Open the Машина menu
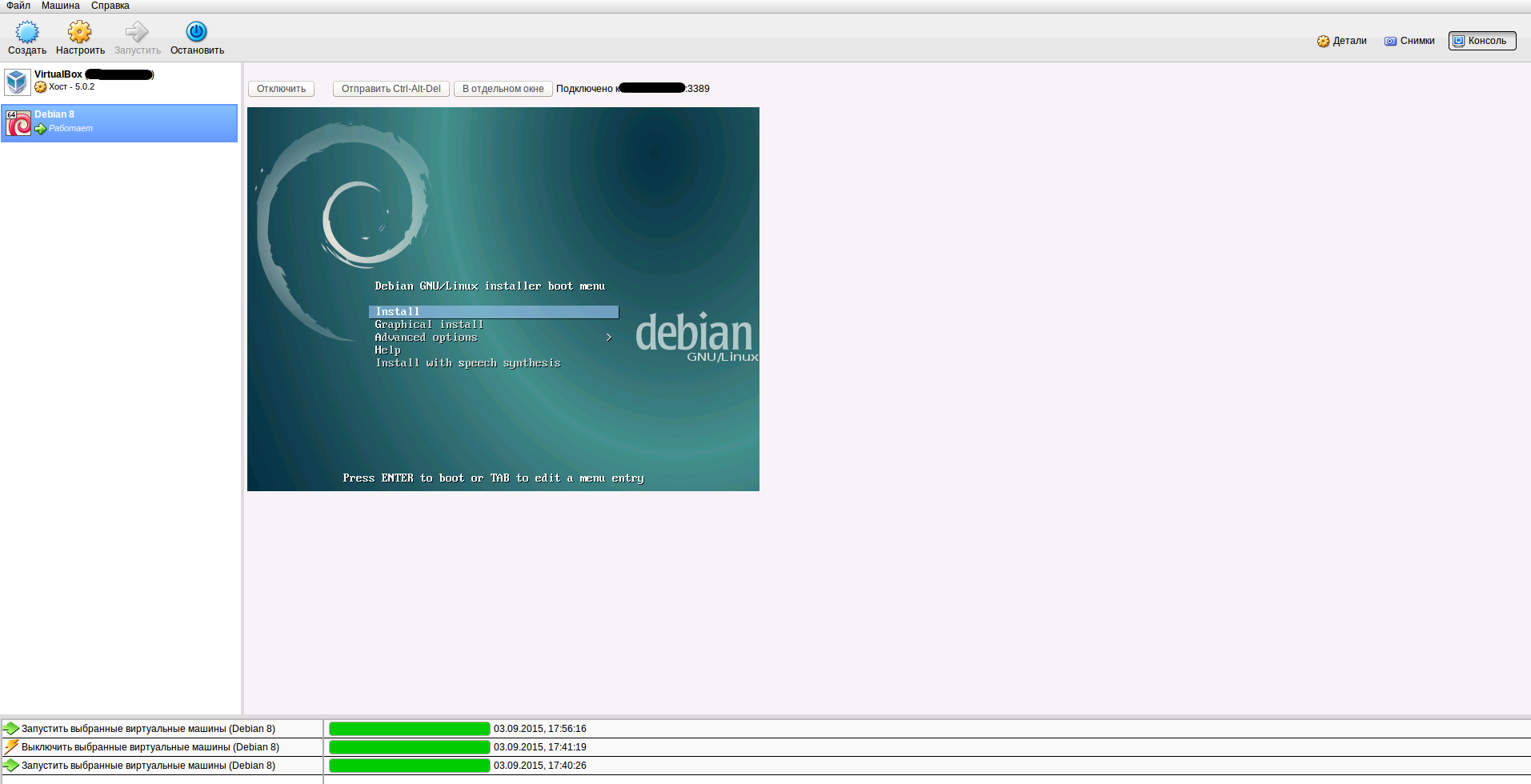1531x784 pixels. coord(61,6)
